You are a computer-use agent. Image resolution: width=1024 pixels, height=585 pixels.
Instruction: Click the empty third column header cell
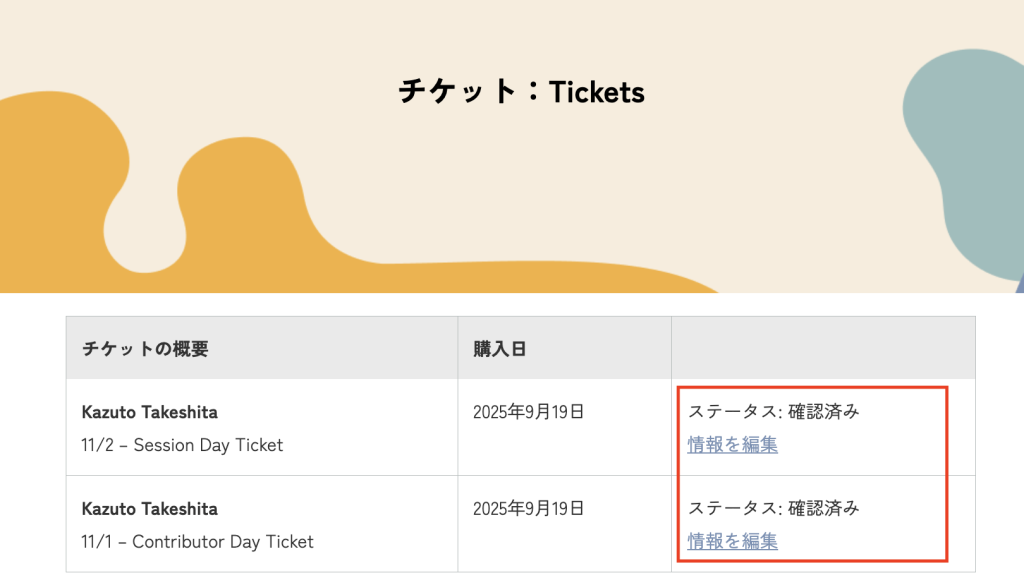point(824,348)
